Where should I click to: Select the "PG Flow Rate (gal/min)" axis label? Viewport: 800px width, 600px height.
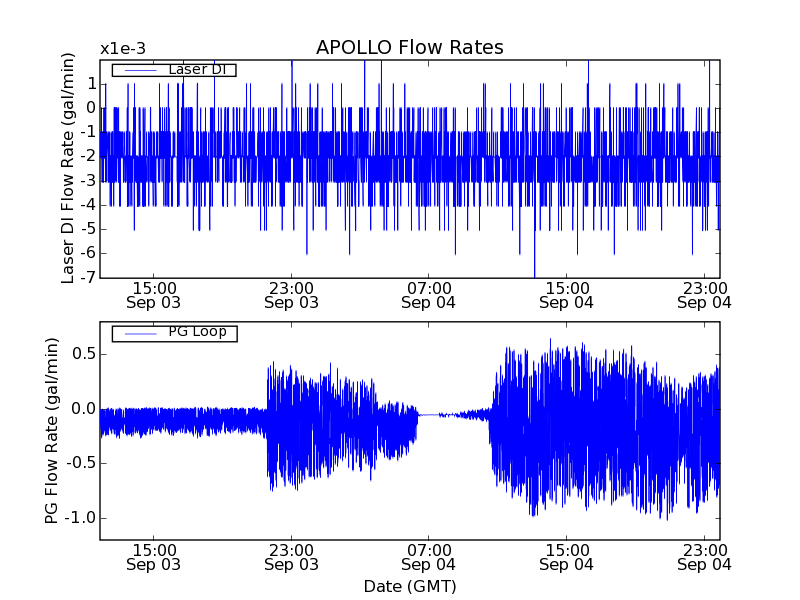[x=52, y=431]
